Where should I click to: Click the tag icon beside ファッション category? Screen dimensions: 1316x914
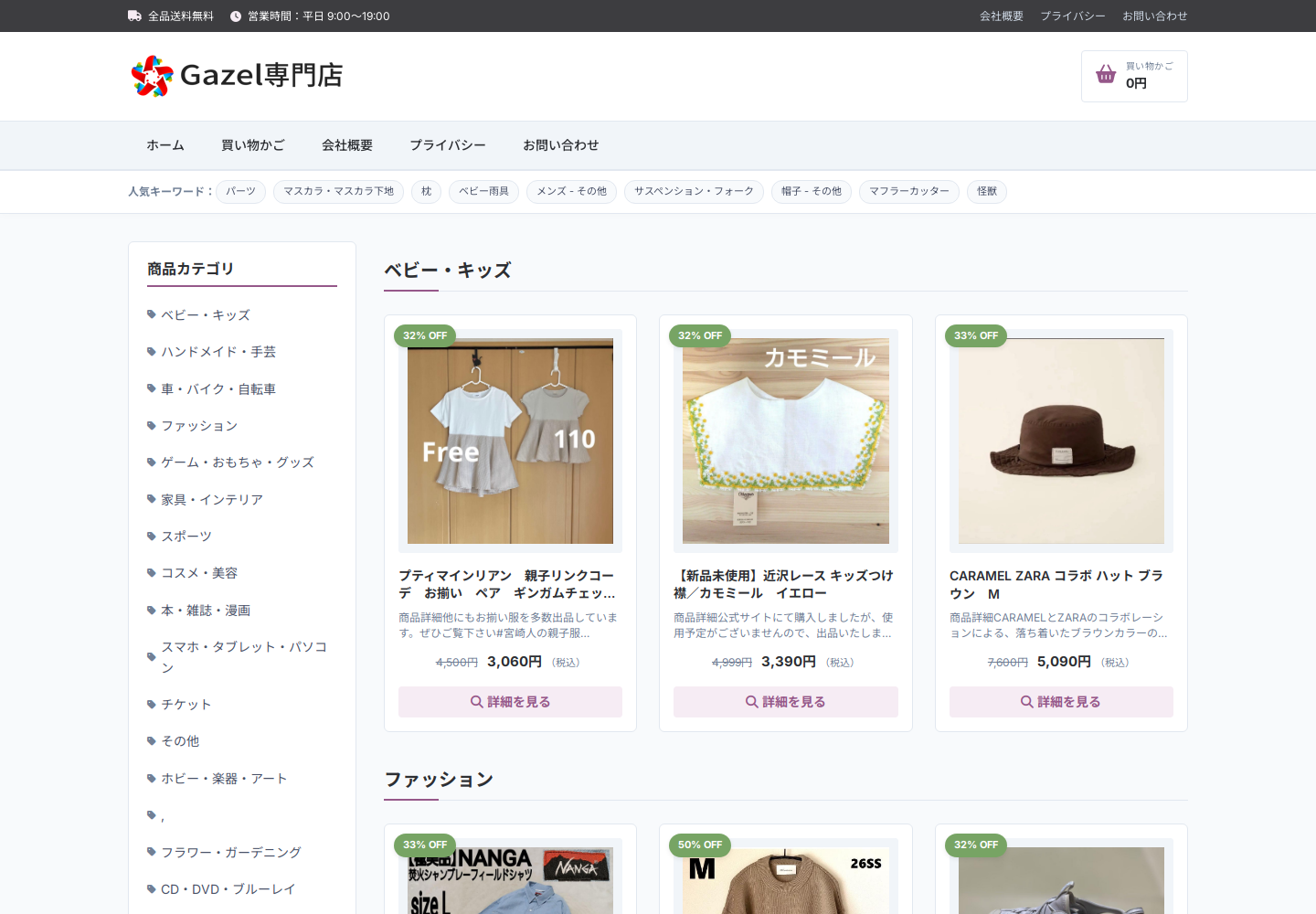[x=152, y=425]
